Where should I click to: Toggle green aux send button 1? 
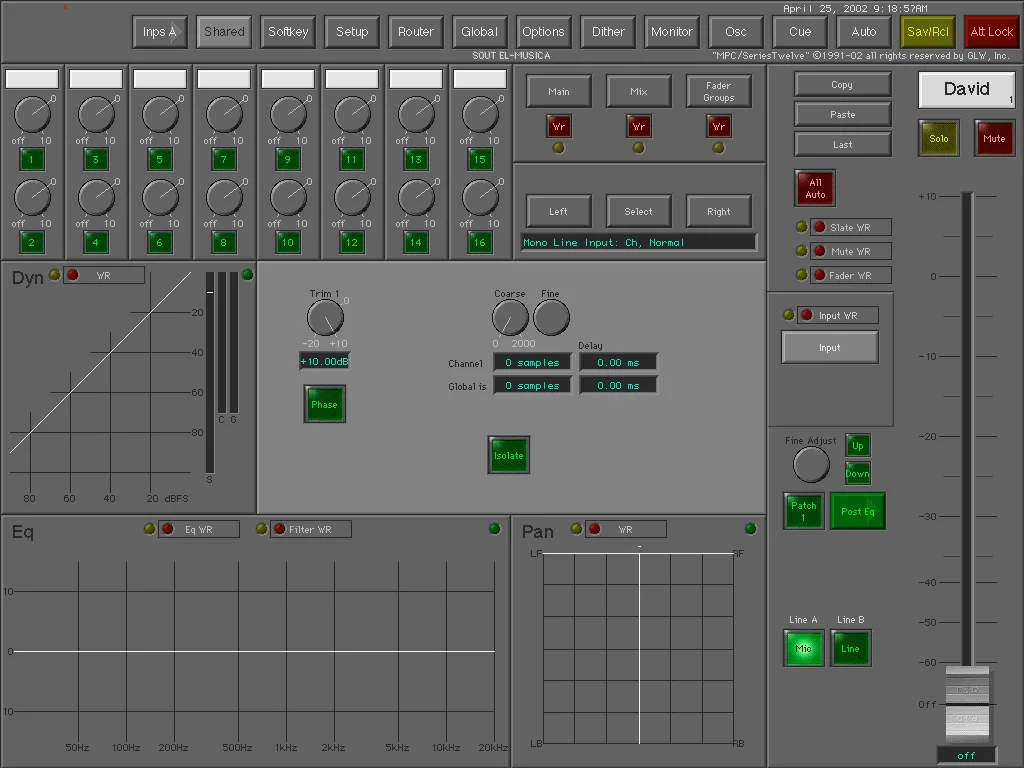click(31, 159)
